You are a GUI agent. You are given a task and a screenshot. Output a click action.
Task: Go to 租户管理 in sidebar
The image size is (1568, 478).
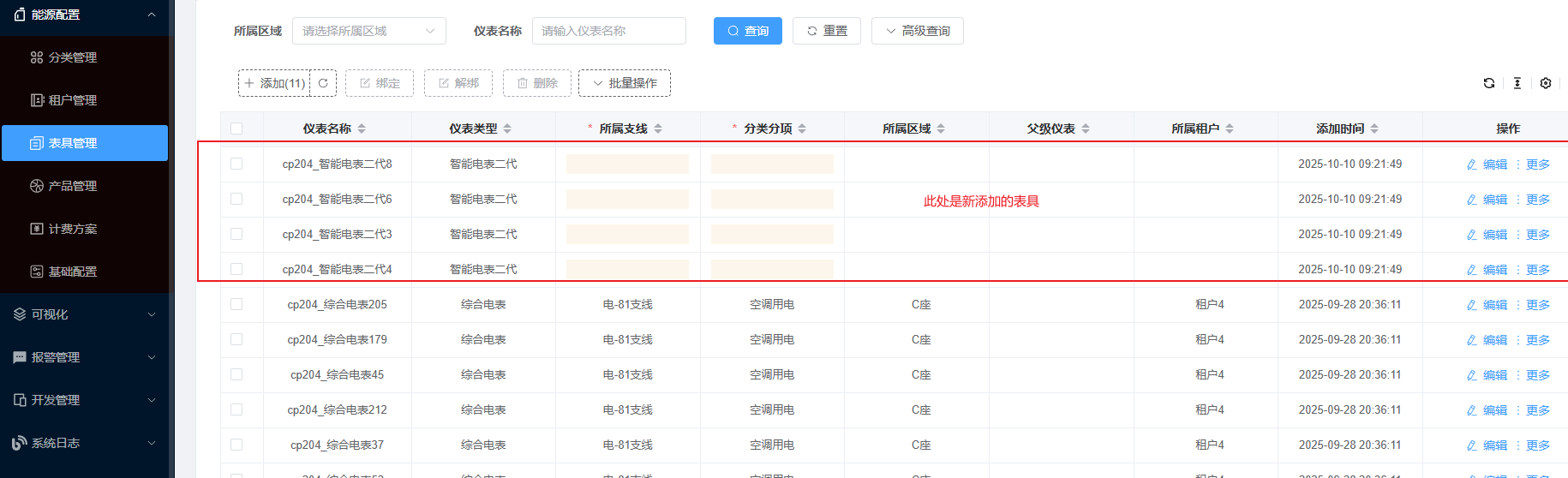coord(84,100)
